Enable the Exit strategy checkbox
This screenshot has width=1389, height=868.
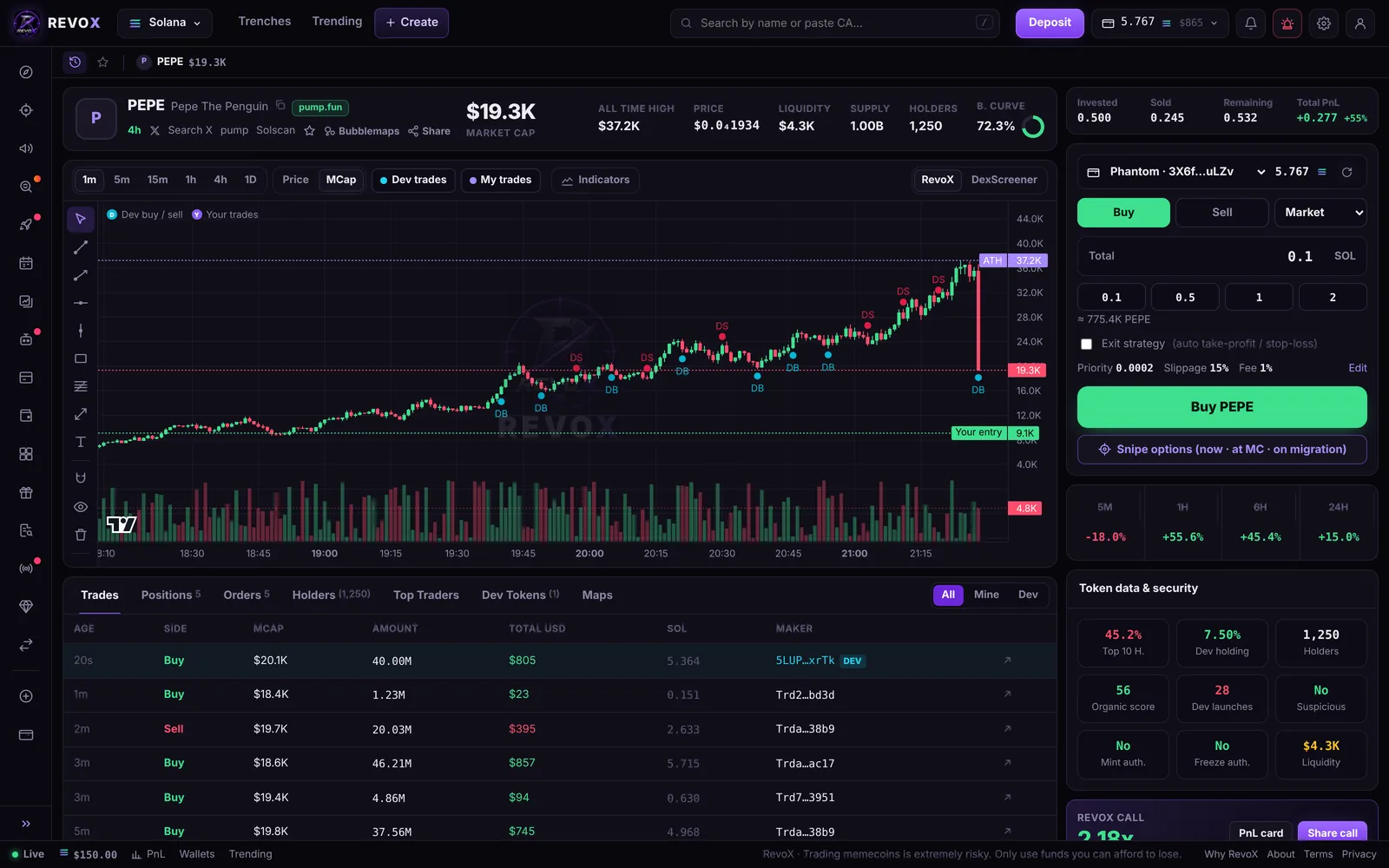point(1086,344)
